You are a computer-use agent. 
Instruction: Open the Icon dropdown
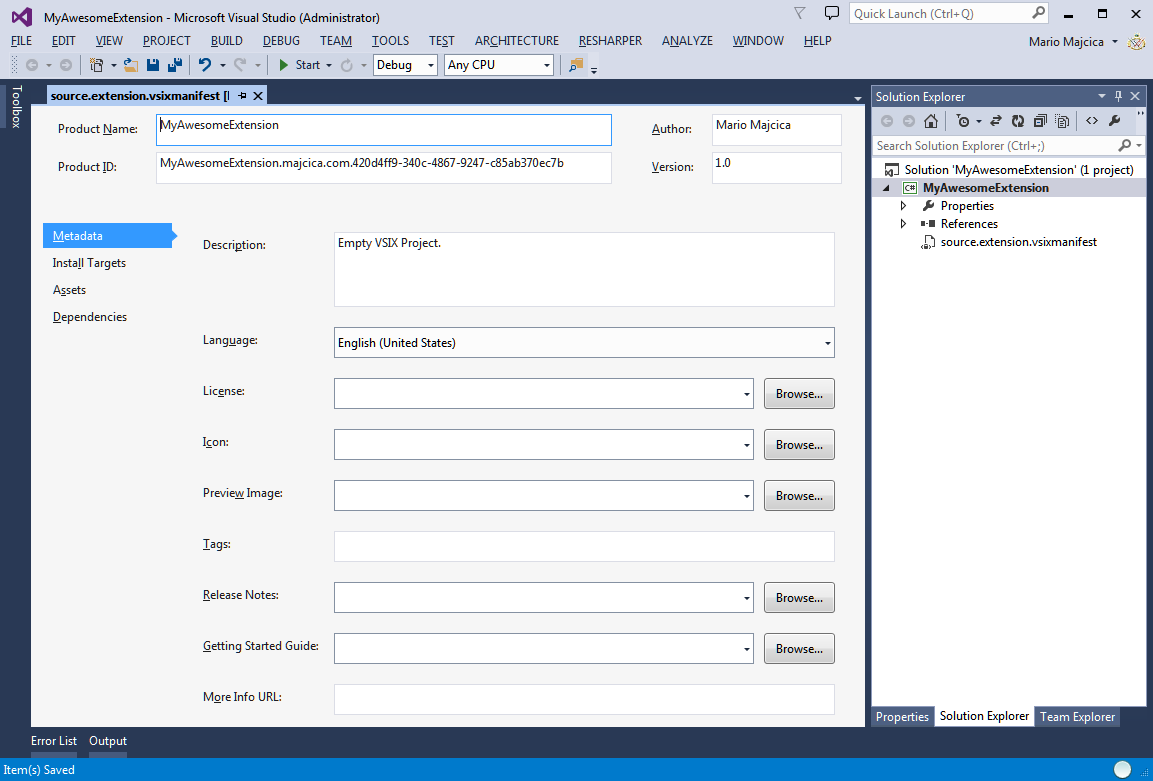click(746, 445)
